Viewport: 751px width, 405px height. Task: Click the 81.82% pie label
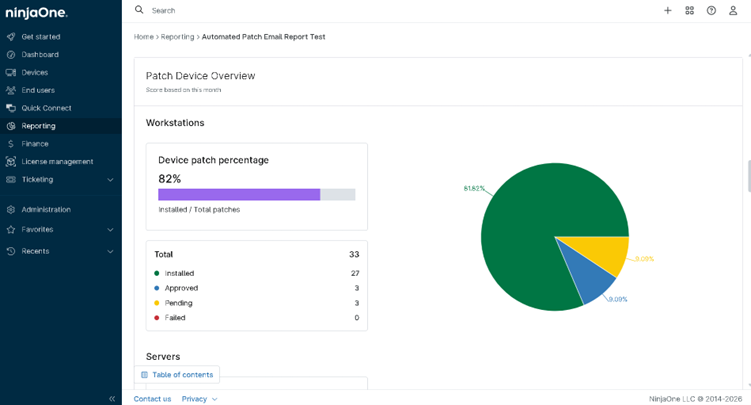(x=474, y=189)
